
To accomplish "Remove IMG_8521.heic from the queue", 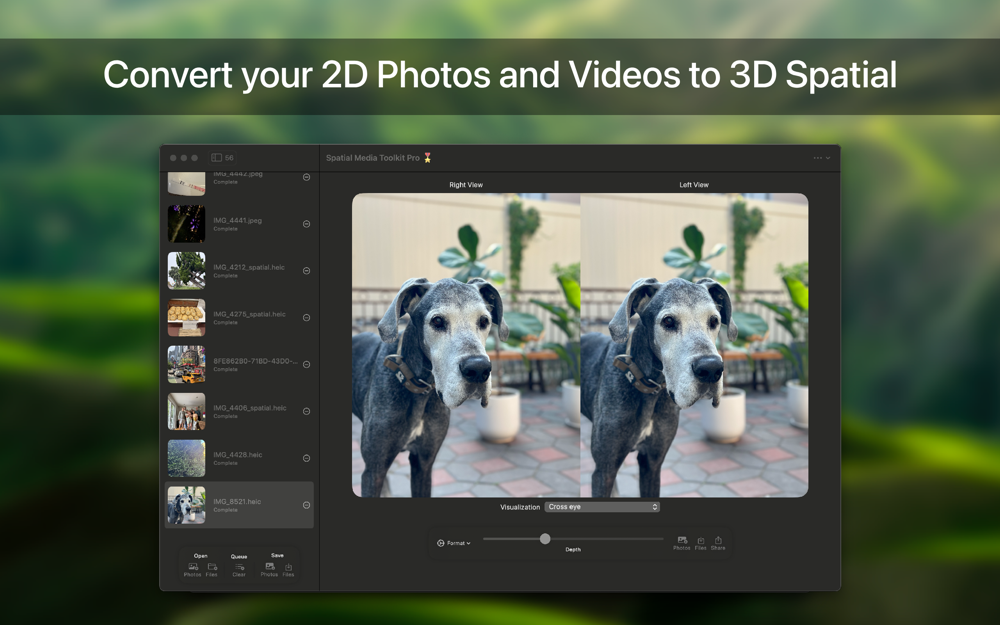I will (306, 505).
